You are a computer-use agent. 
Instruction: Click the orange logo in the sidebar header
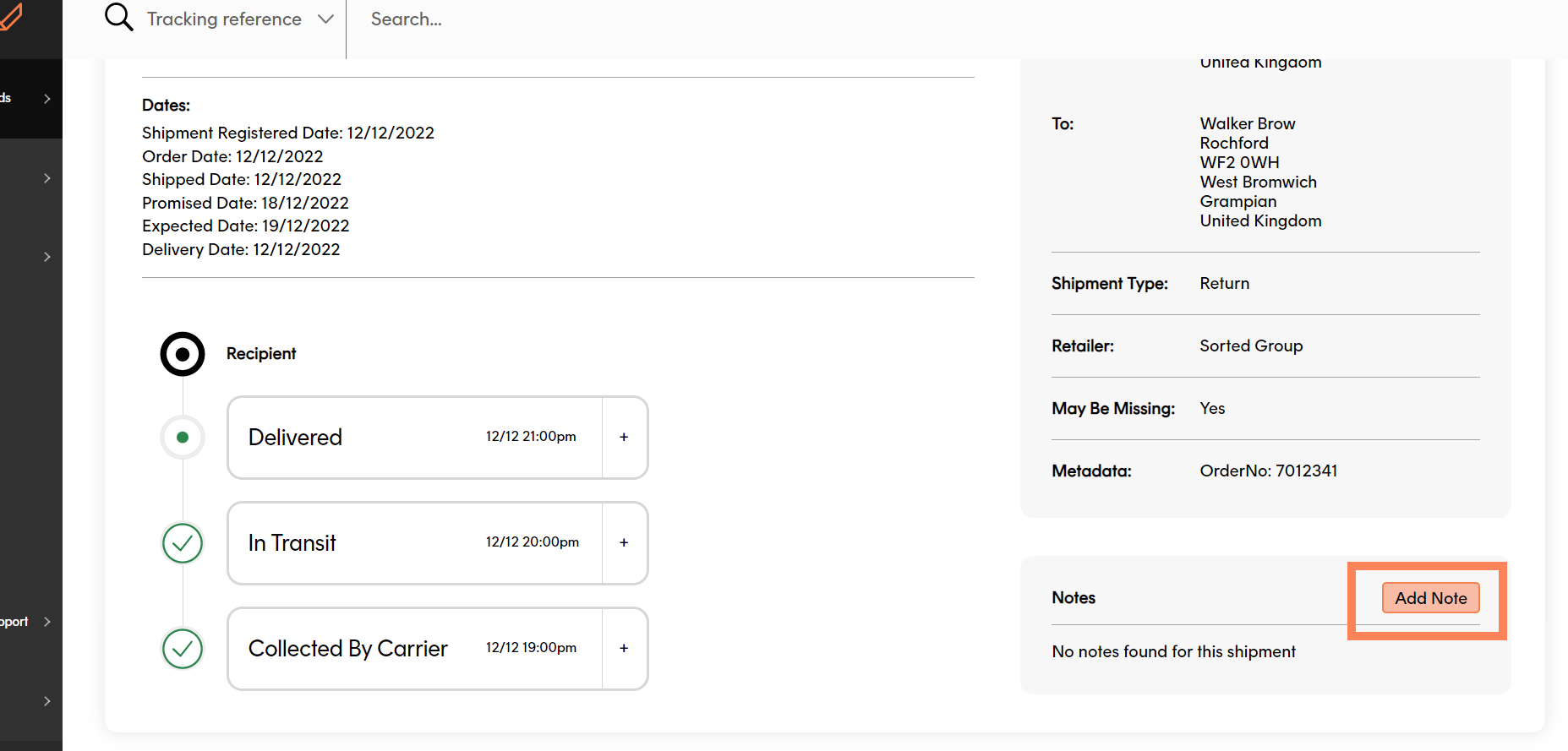[10, 17]
